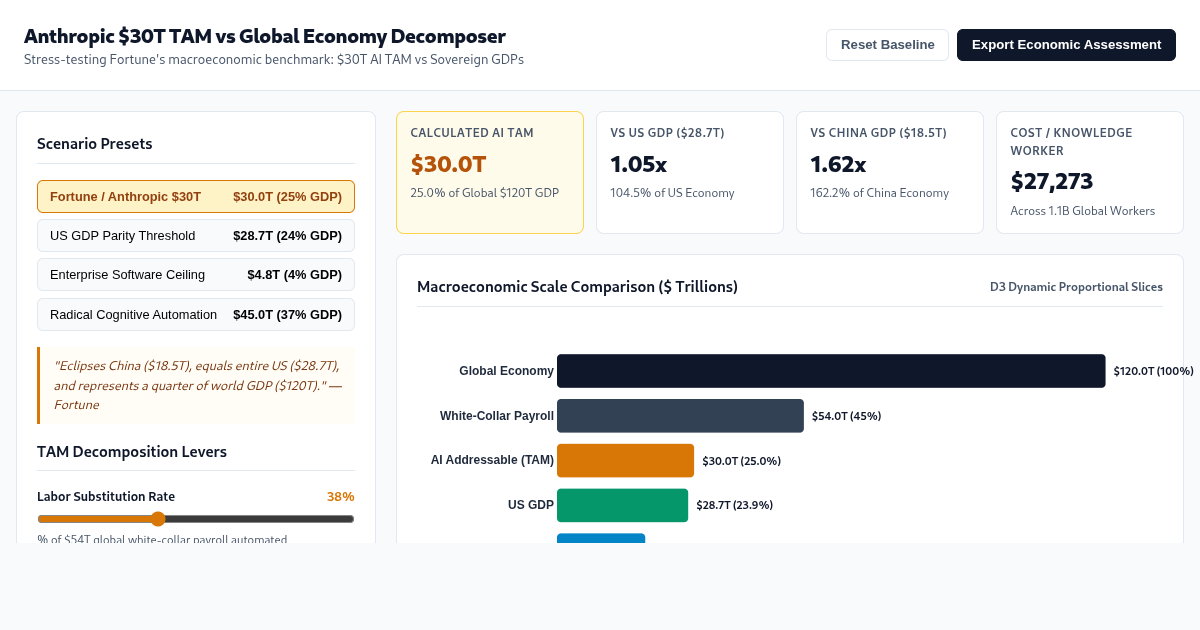Click the 162.2% of China Economy caption

coord(879,193)
